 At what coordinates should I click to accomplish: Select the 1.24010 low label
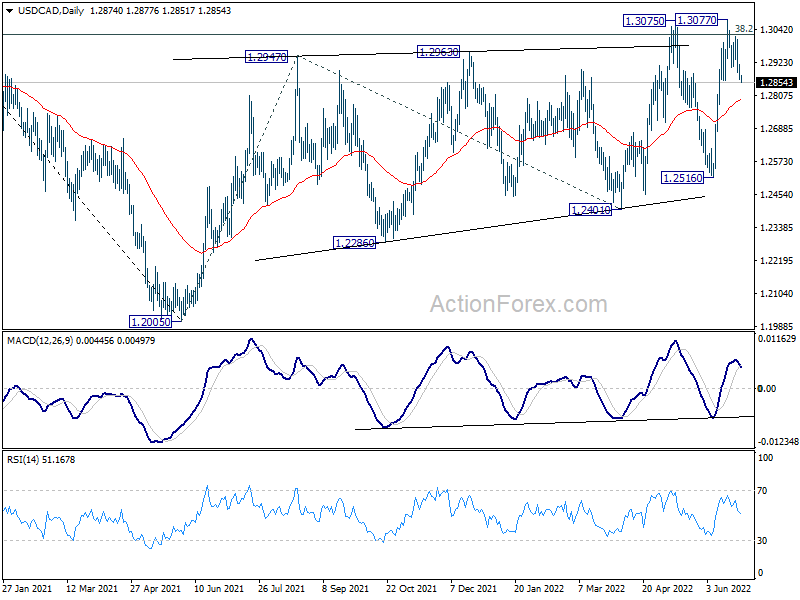click(x=590, y=210)
